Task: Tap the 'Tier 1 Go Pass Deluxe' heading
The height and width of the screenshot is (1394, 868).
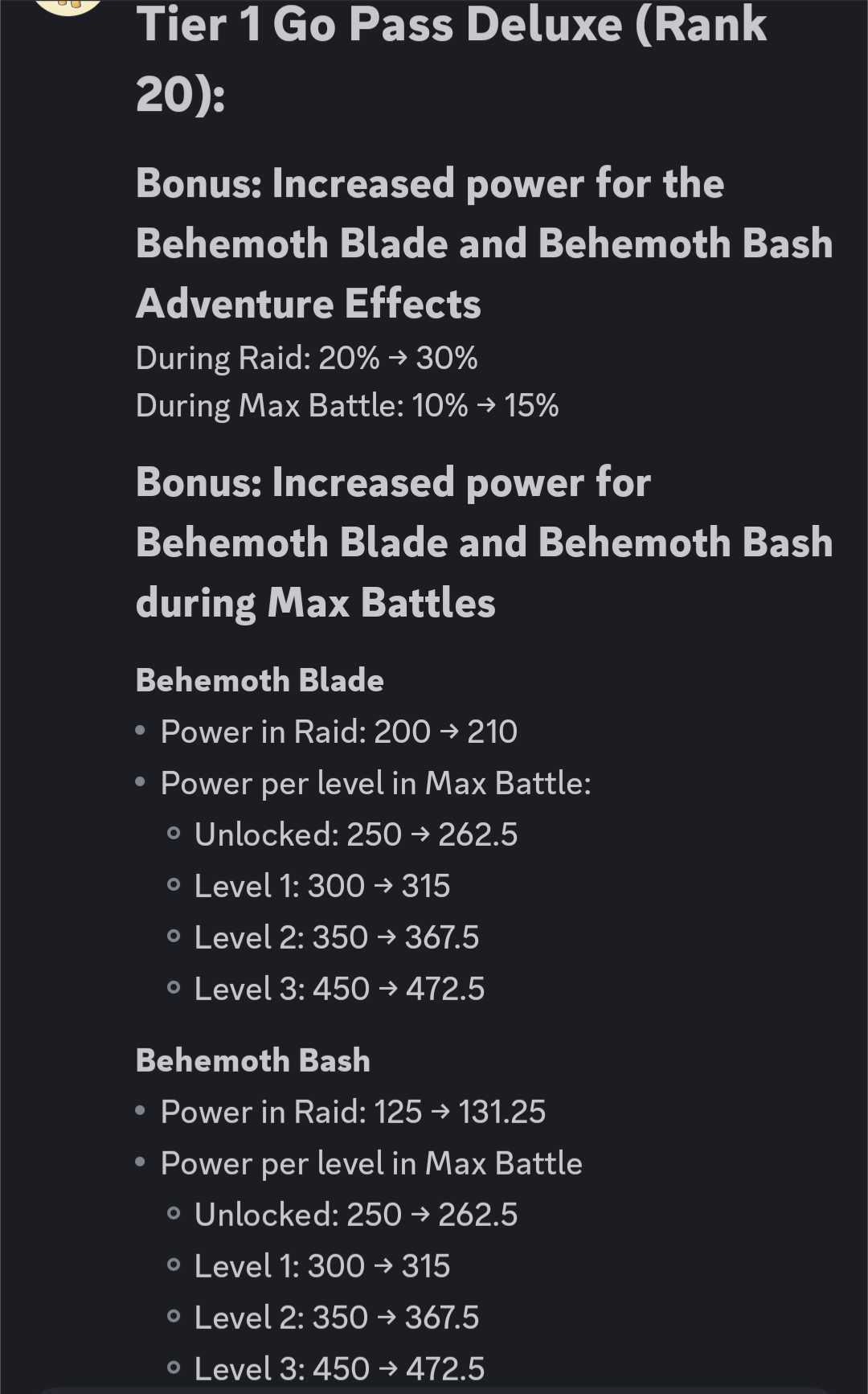Action: tap(452, 59)
